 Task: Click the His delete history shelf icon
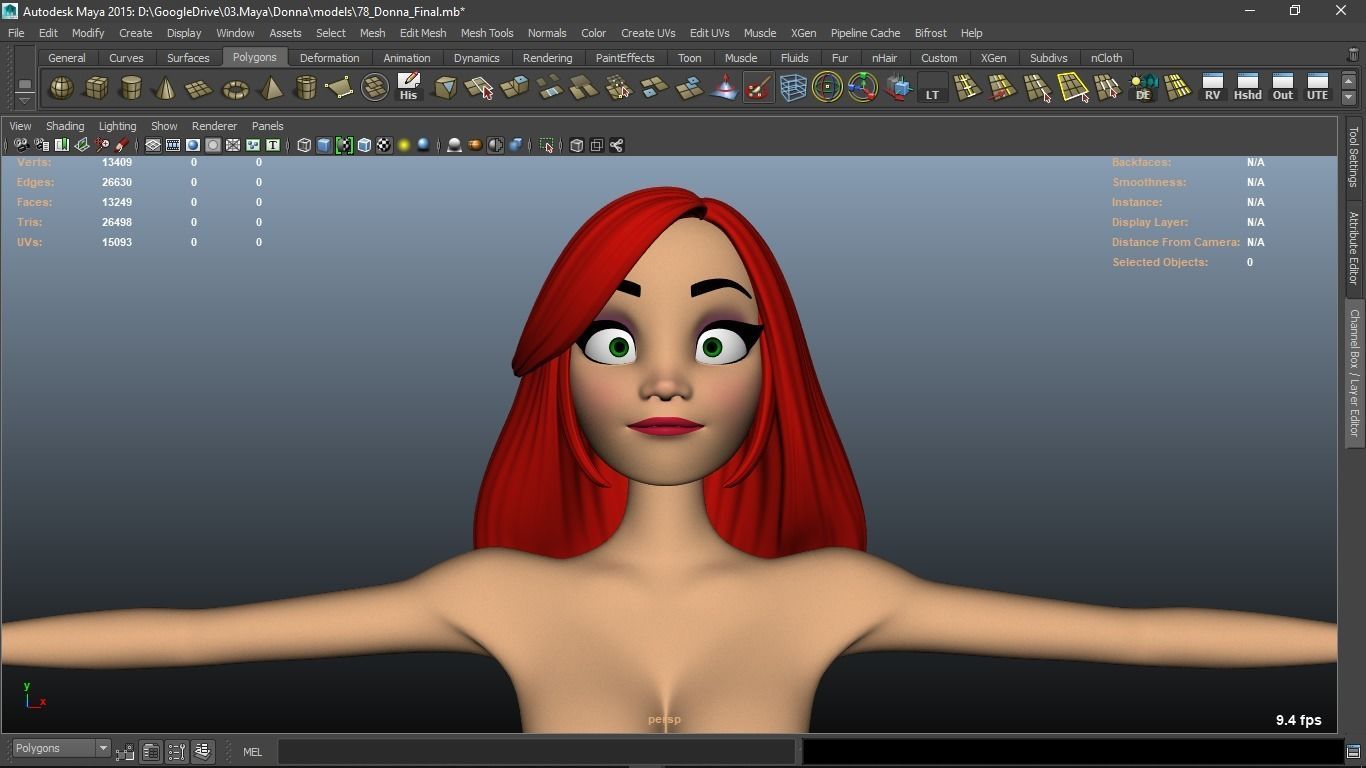(408, 87)
